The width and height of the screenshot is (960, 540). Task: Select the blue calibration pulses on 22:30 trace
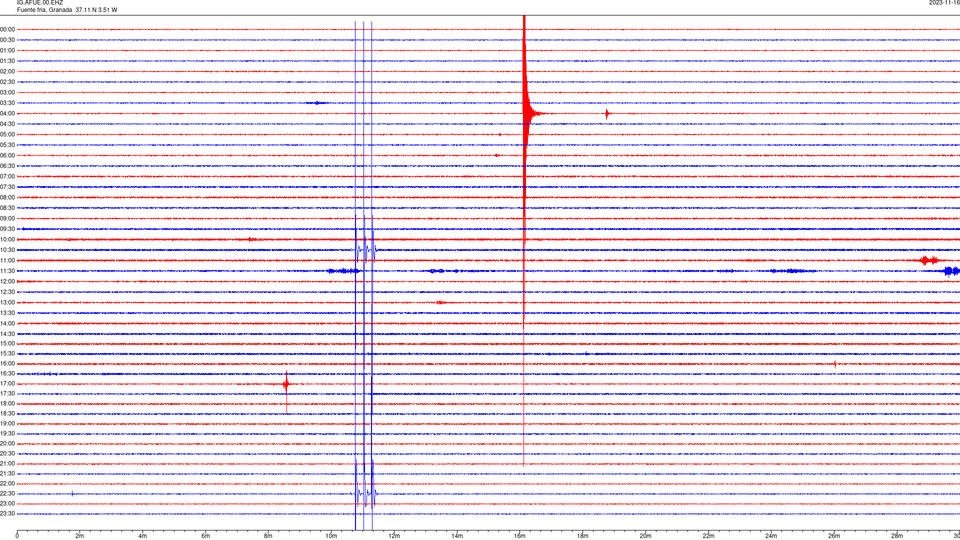coord(365,493)
